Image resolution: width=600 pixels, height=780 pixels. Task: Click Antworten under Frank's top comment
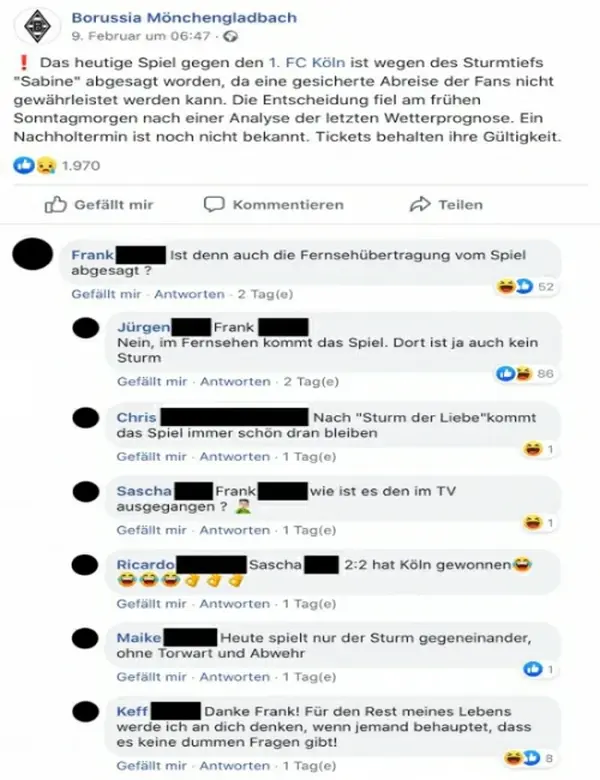[x=189, y=294]
